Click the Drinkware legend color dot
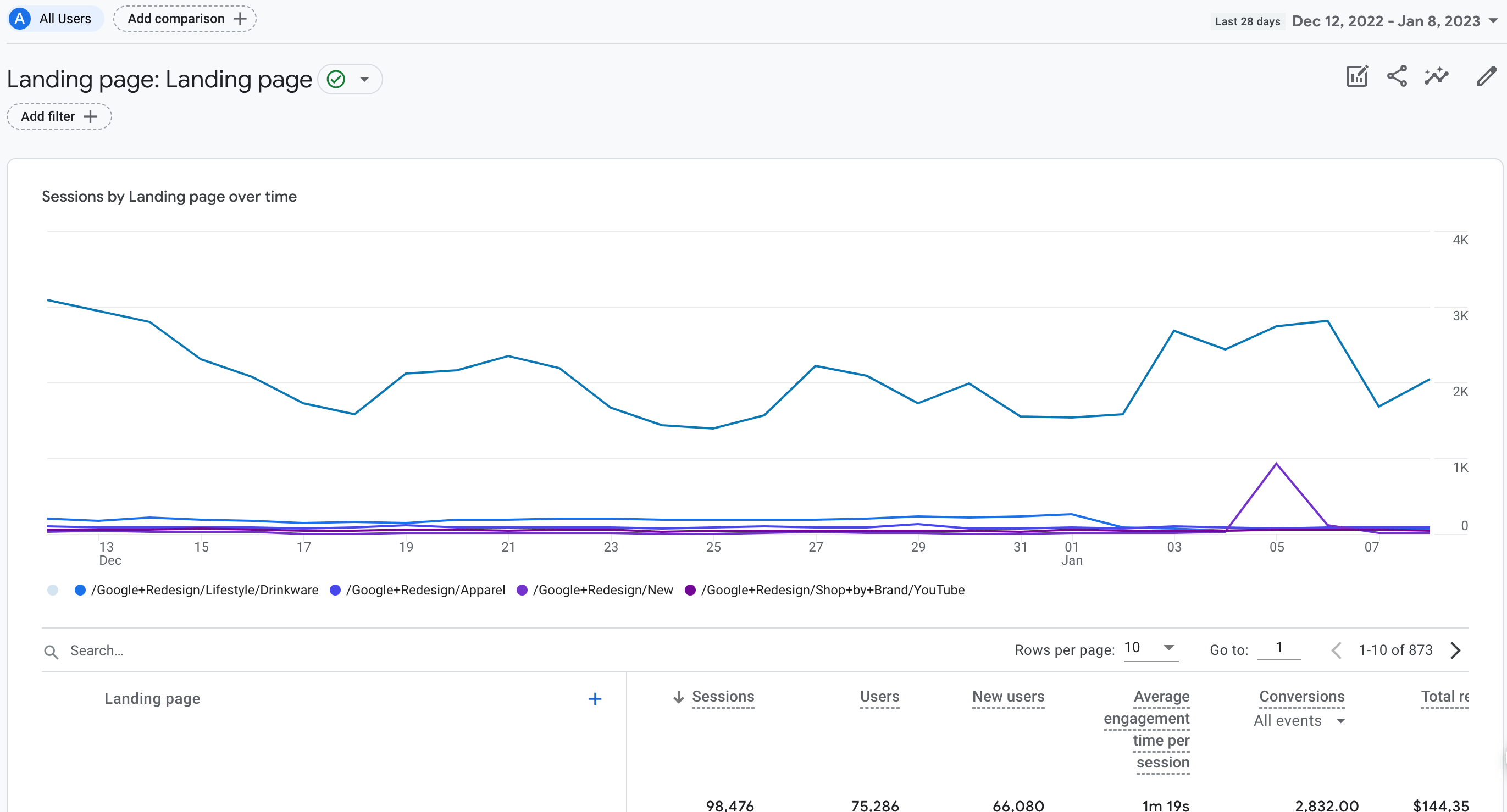Screen dimensions: 1507x812 pyautogui.click(x=81, y=590)
